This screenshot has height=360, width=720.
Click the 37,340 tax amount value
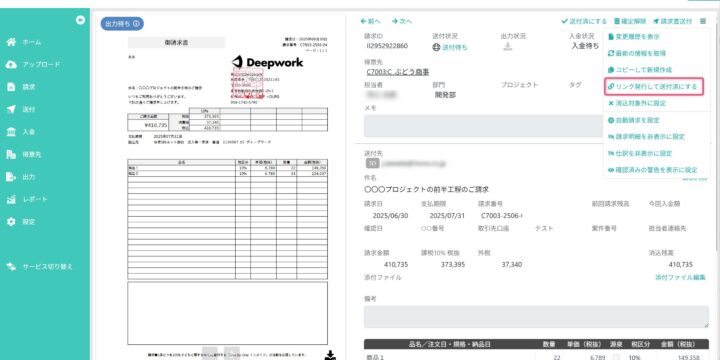512,265
